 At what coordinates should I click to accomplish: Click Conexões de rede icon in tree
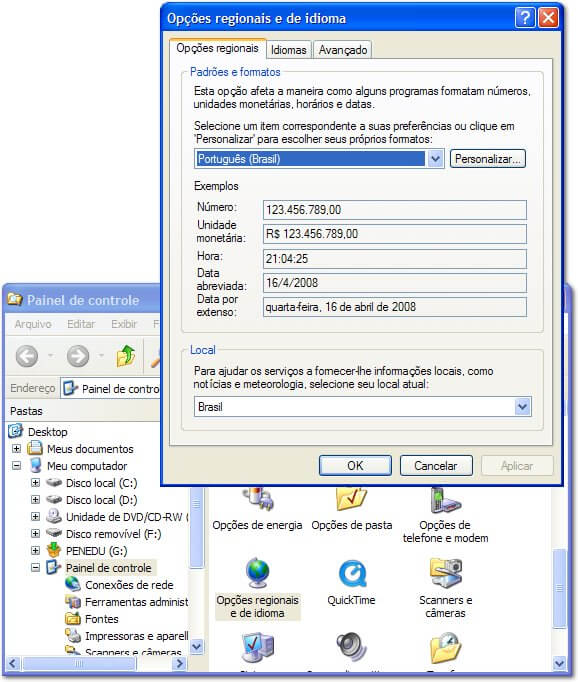point(73,584)
